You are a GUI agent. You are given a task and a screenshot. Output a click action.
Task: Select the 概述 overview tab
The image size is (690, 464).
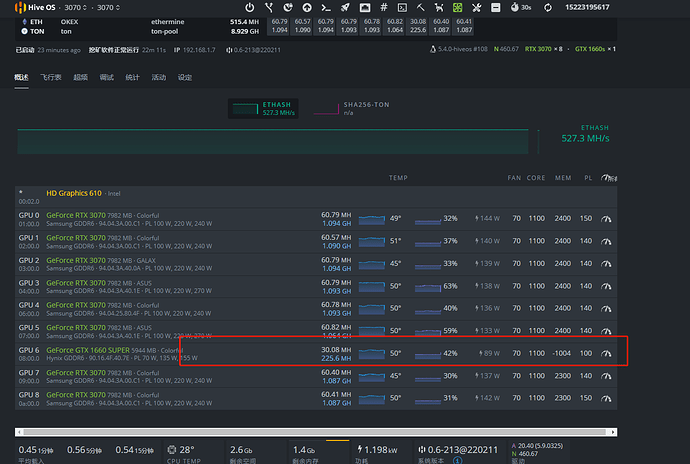point(21,77)
